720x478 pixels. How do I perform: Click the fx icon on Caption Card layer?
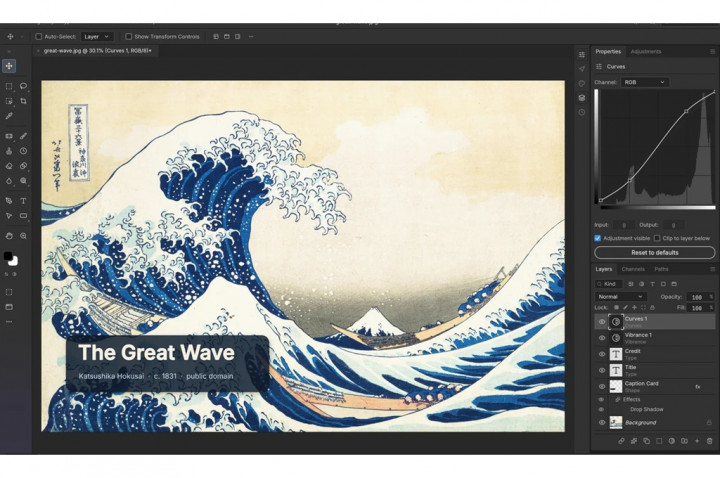[698, 387]
